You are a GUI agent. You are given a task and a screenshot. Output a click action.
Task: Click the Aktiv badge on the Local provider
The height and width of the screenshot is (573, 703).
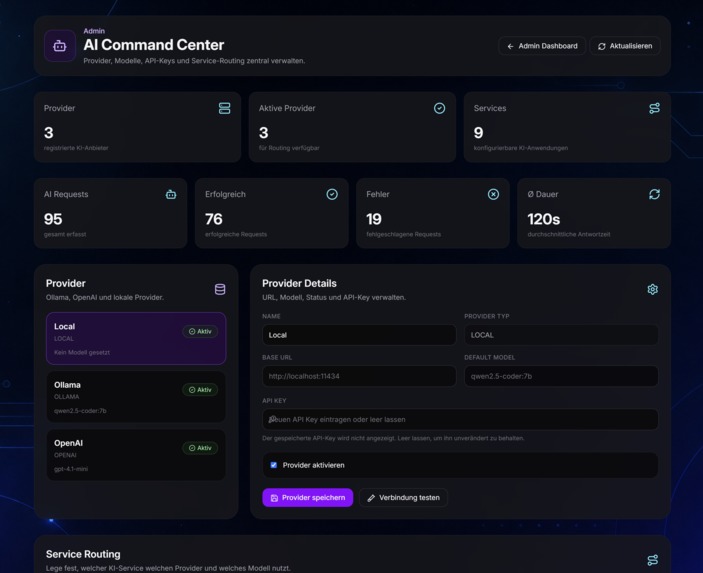tap(200, 331)
